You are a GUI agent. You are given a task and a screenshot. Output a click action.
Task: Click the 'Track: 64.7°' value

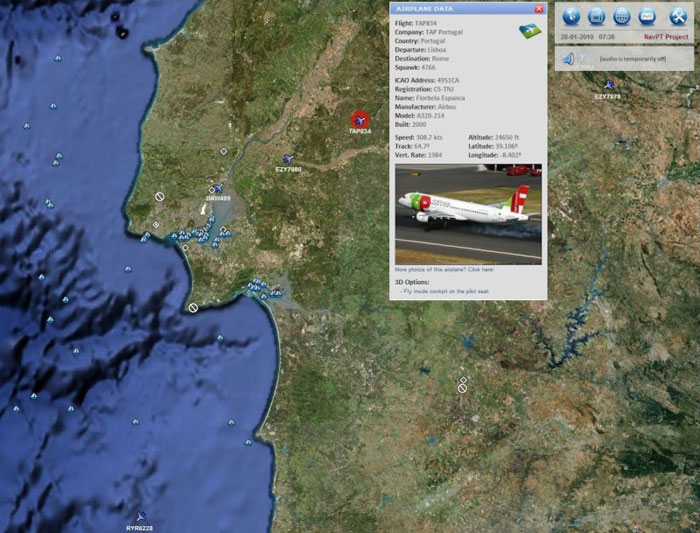(x=412, y=146)
